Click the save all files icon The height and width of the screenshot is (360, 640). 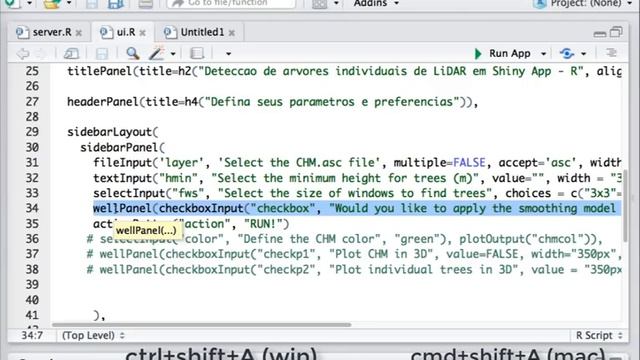coord(115,4)
